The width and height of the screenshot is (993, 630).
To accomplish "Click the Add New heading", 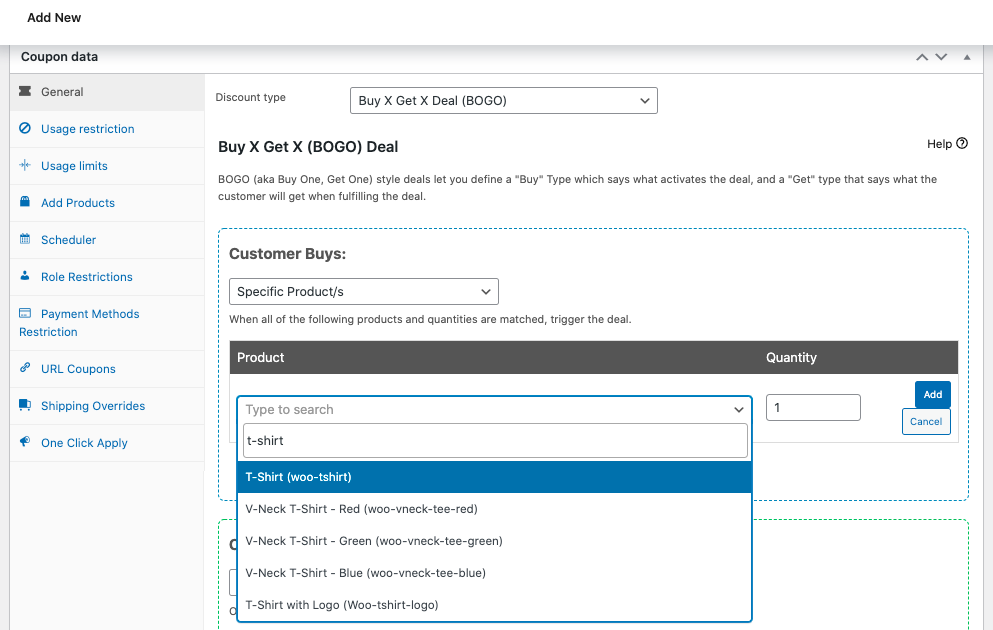I will [x=54, y=18].
